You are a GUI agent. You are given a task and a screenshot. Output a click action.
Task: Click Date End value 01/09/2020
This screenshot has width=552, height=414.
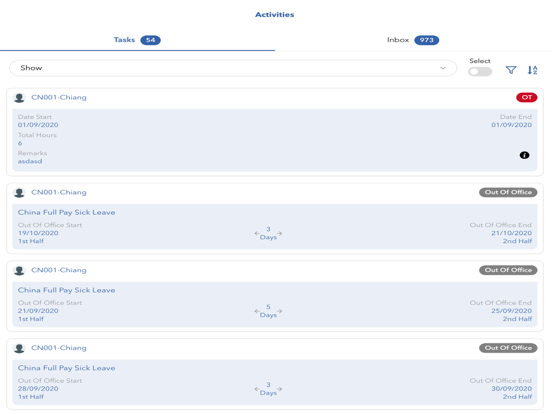pos(512,125)
